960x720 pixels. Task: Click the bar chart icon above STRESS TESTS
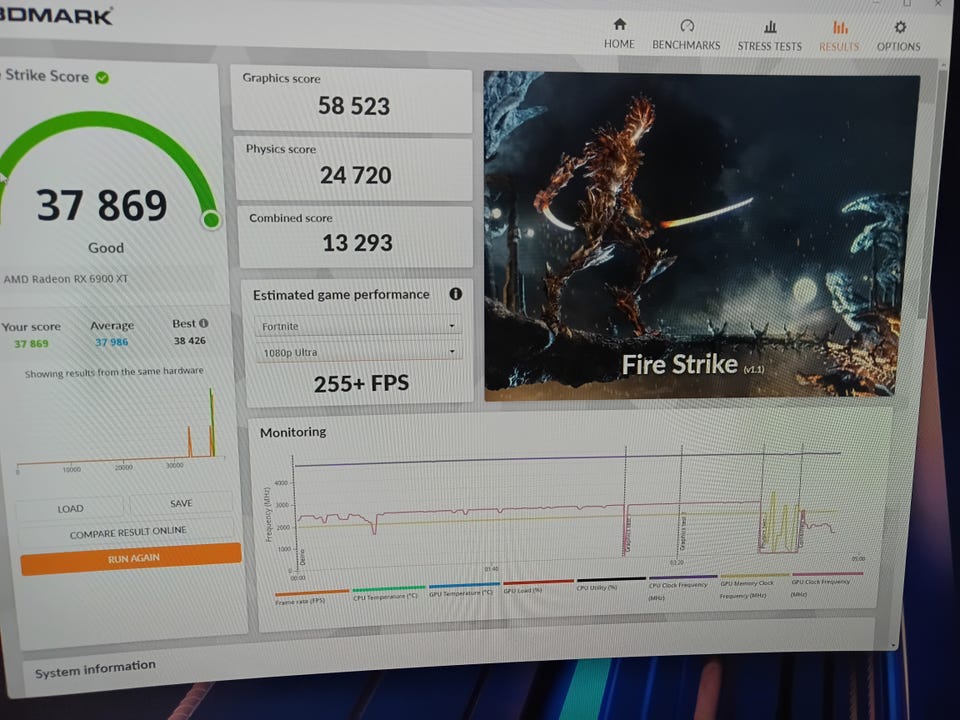pyautogui.click(x=770, y=27)
